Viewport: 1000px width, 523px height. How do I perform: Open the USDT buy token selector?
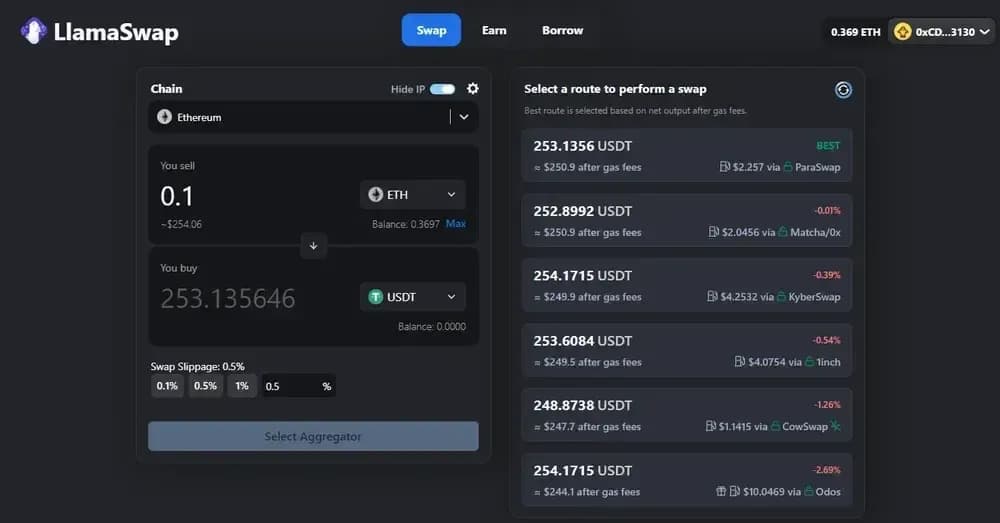(412, 297)
